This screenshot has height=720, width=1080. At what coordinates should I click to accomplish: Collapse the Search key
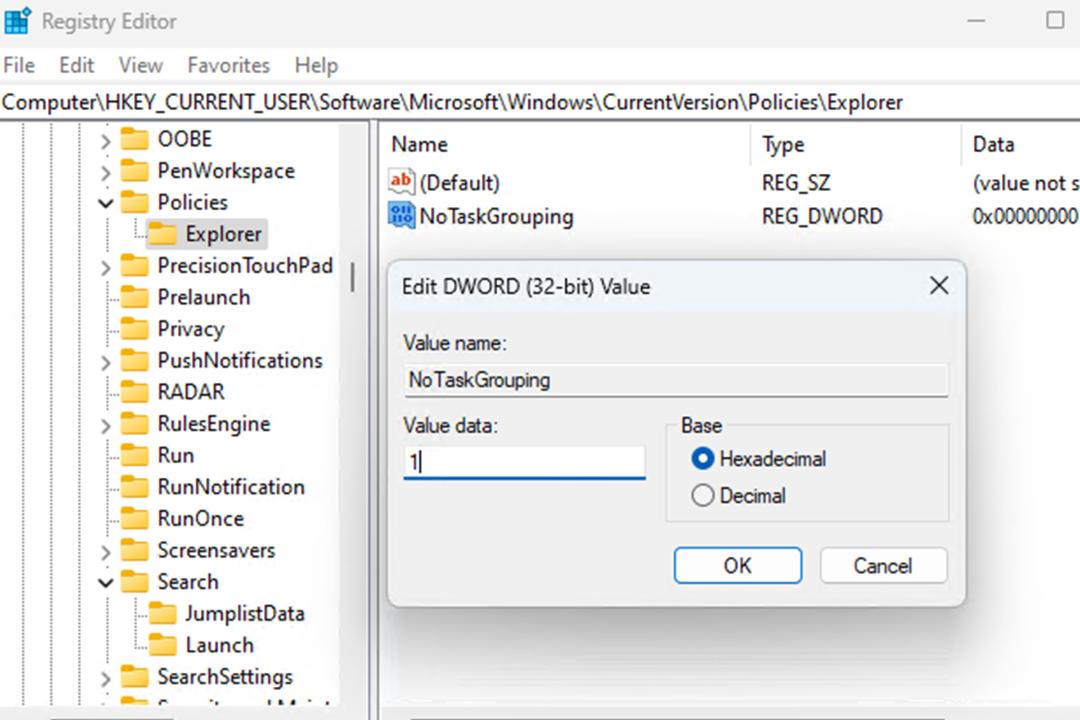click(105, 583)
